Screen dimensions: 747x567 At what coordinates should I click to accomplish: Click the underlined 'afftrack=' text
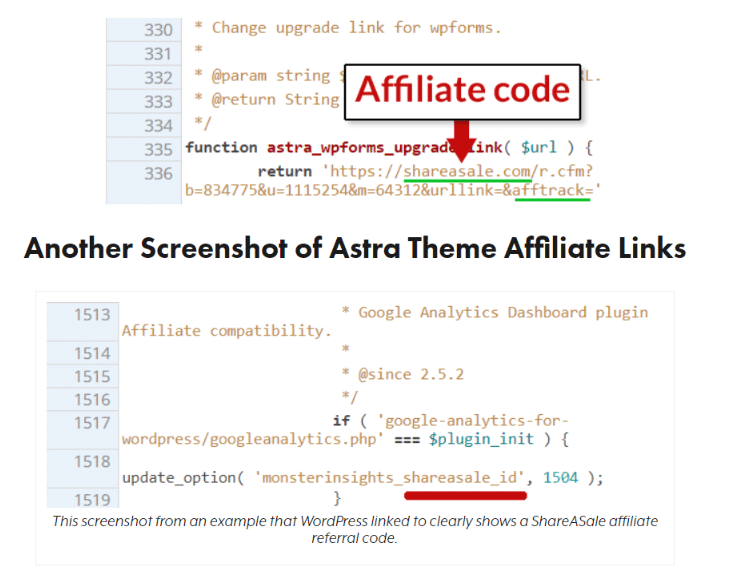553,191
